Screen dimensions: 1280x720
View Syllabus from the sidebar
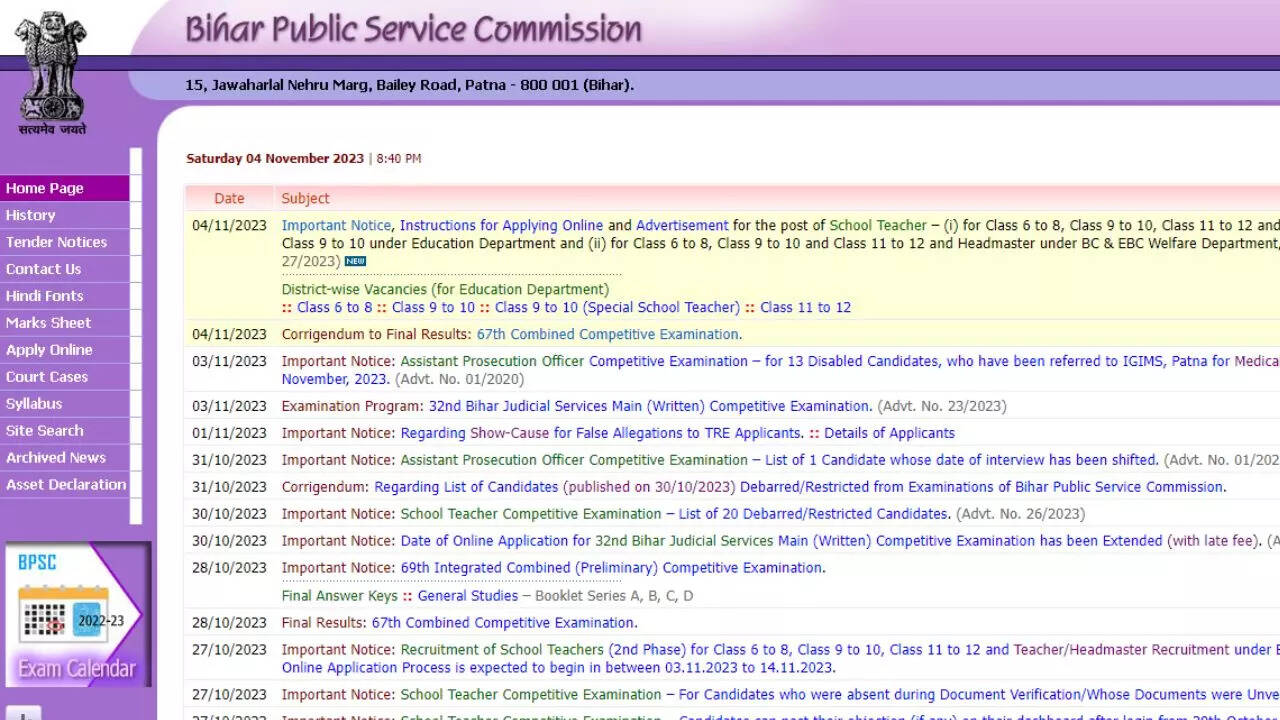34,404
